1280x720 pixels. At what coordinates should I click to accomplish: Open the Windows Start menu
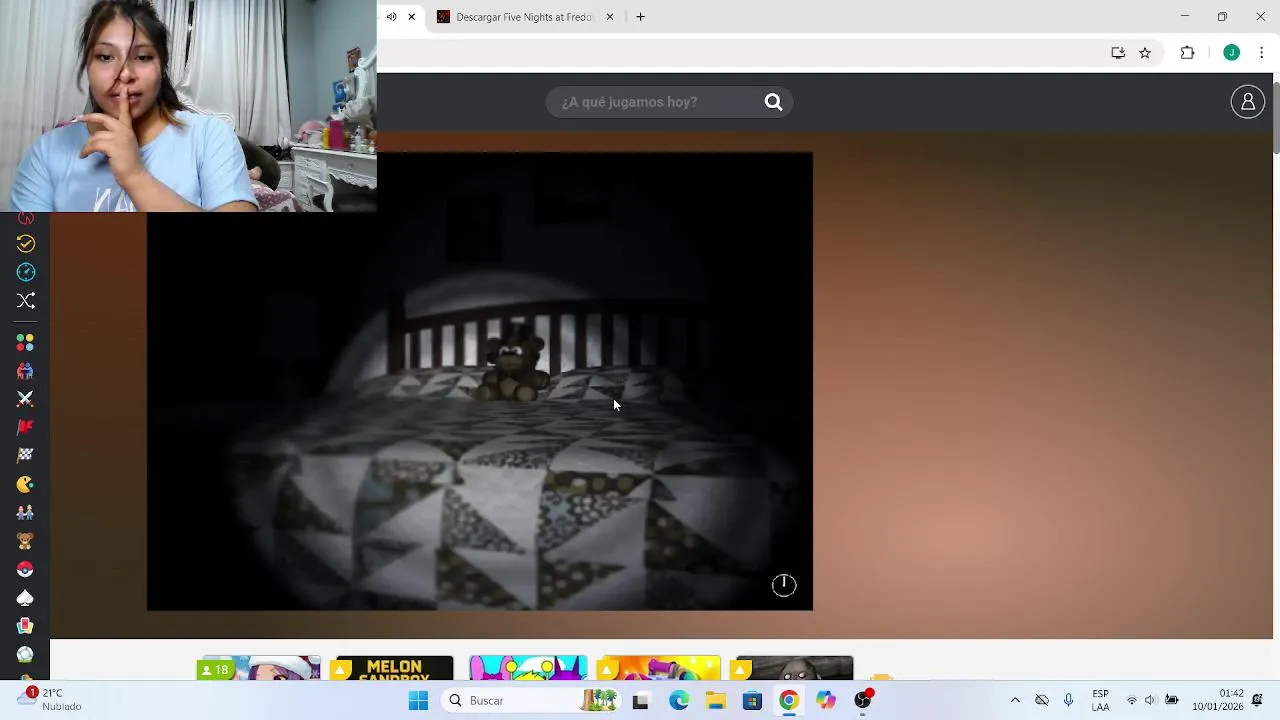[418, 701]
